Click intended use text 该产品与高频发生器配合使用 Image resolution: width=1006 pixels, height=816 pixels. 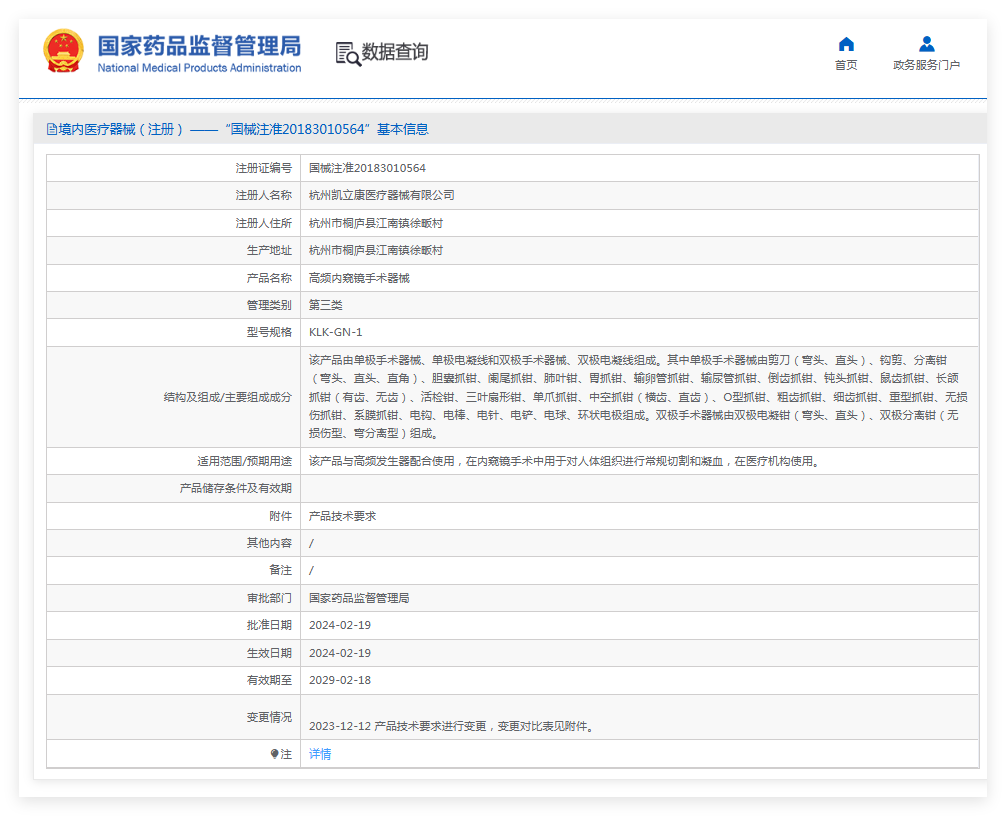[565, 461]
